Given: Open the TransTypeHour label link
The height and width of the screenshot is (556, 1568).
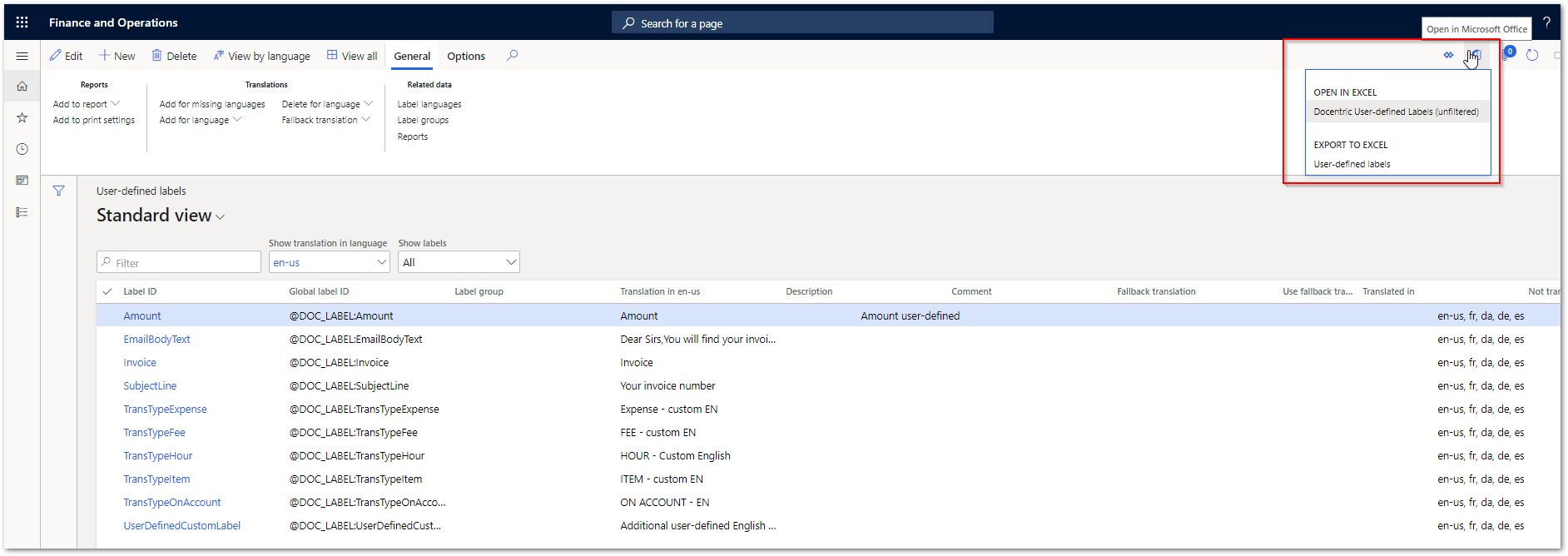Looking at the screenshot, I should [157, 455].
